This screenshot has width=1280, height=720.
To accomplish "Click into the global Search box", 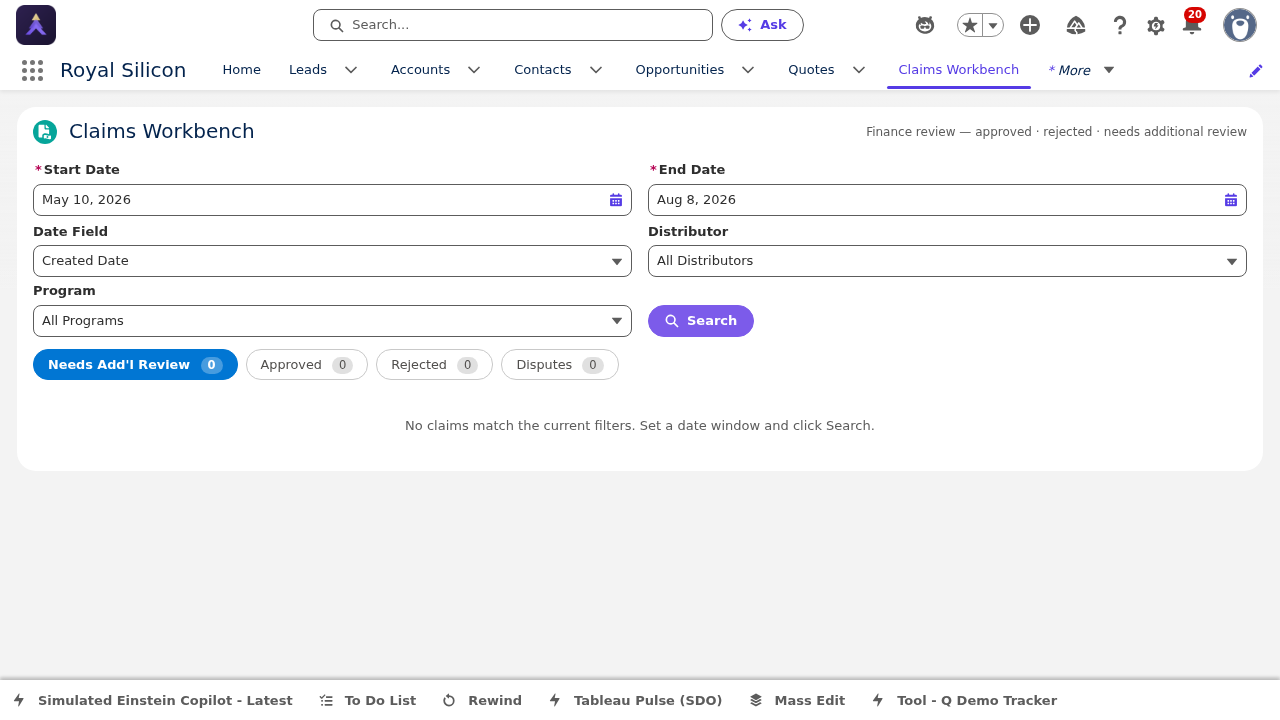I will pyautogui.click(x=513, y=25).
